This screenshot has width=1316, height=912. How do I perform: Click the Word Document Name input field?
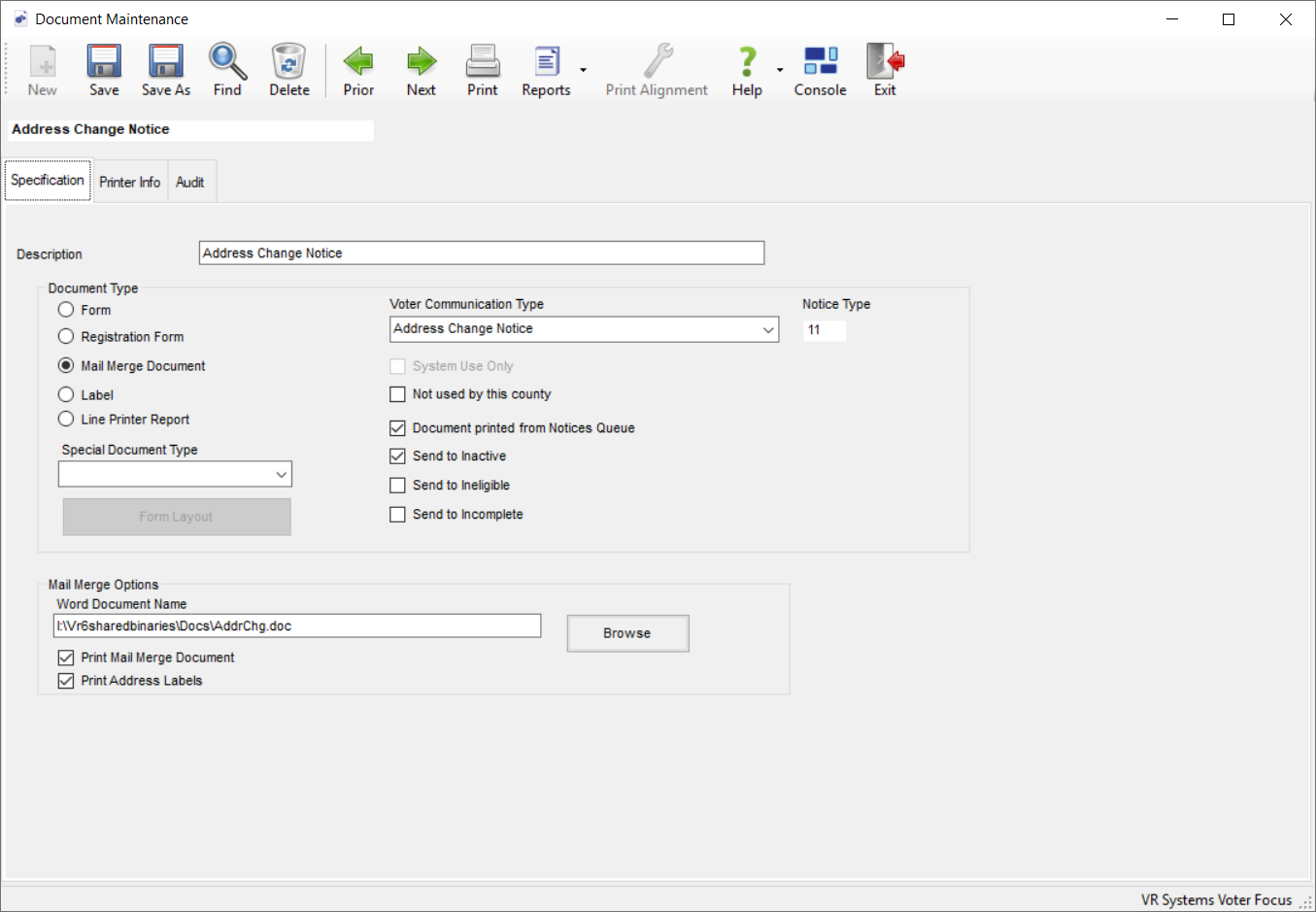pos(297,626)
